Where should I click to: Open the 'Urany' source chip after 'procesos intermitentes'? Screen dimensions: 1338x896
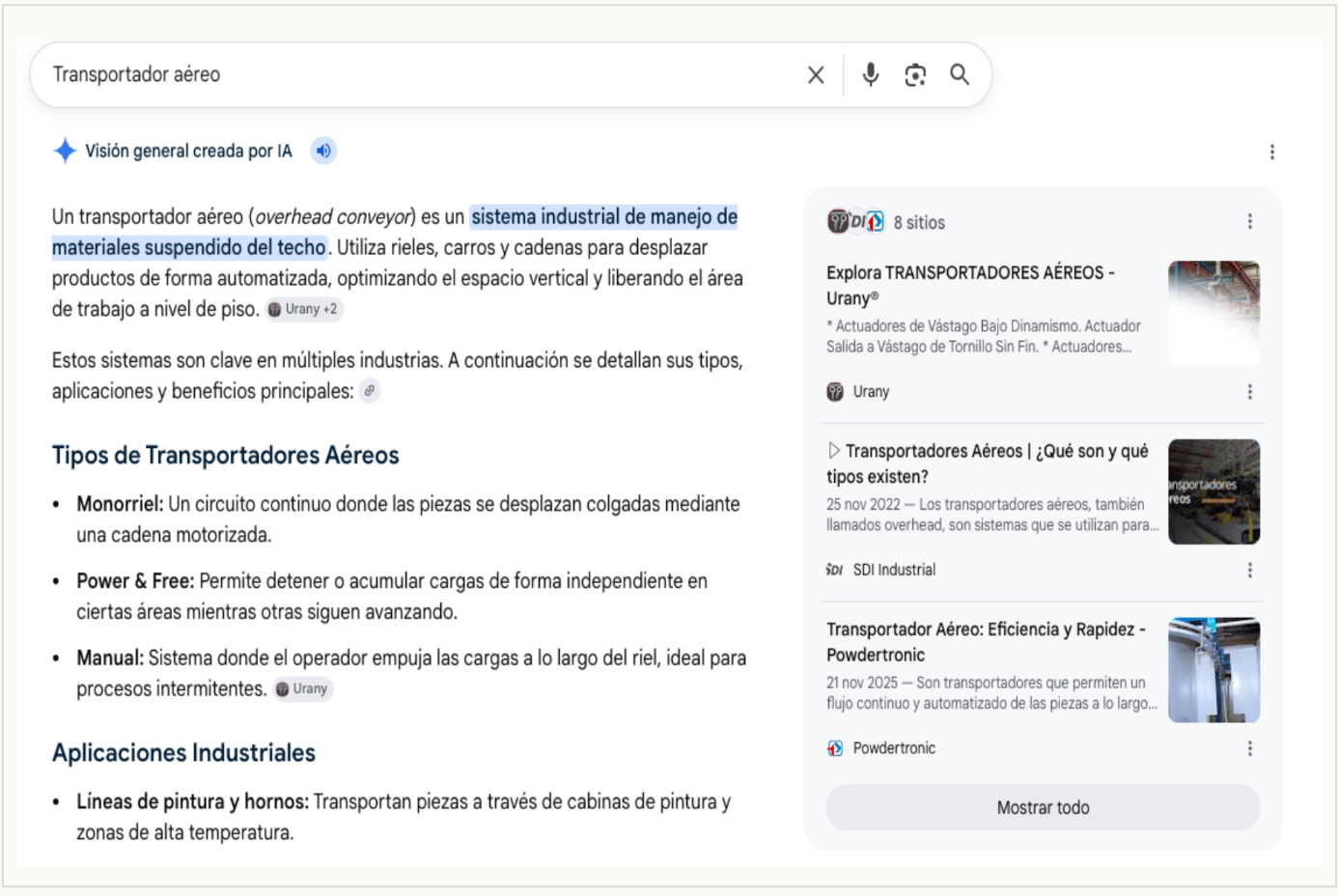point(302,688)
